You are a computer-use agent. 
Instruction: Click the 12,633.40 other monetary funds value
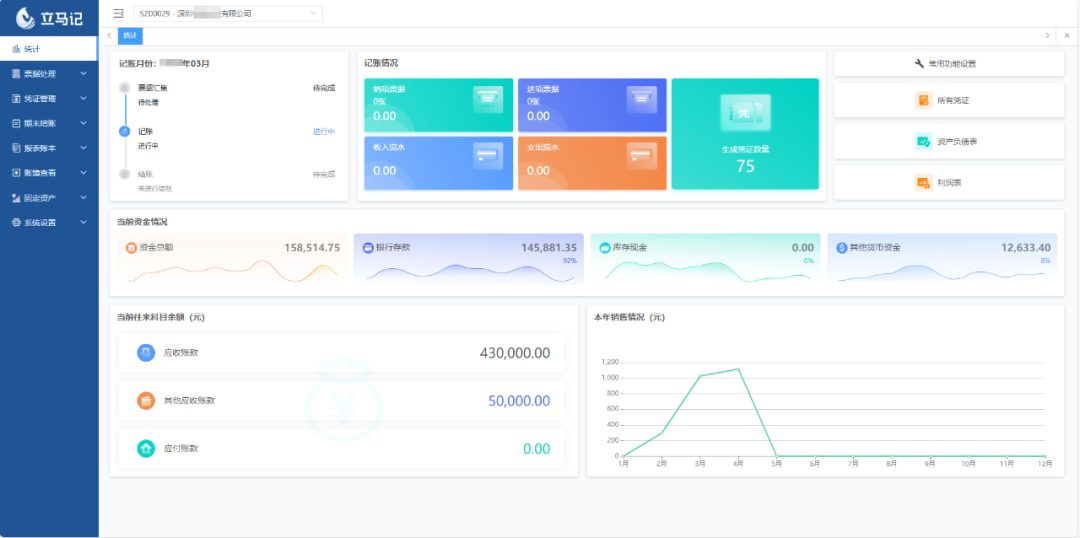[x=1026, y=248]
